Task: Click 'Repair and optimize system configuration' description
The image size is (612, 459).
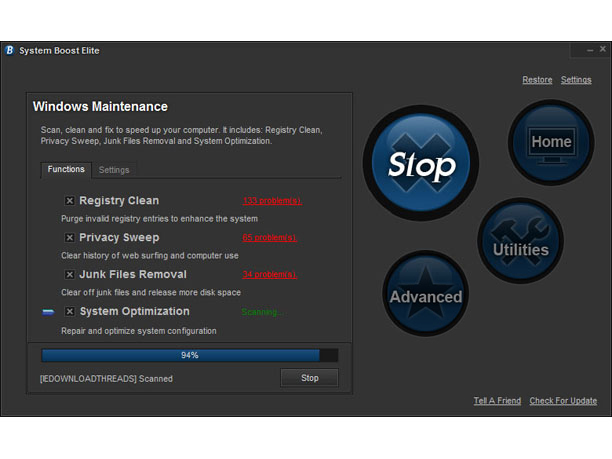Action: tap(139, 331)
